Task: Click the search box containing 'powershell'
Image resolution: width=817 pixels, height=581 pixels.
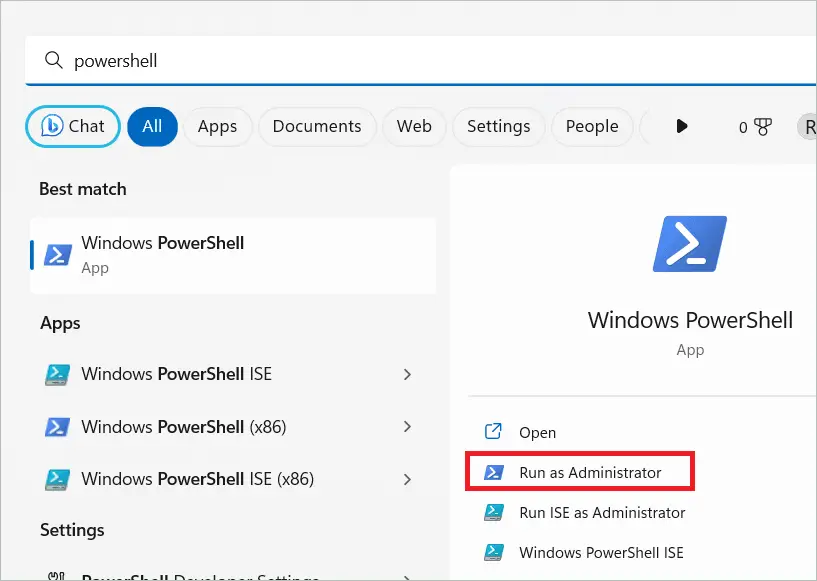Action: click(421, 60)
